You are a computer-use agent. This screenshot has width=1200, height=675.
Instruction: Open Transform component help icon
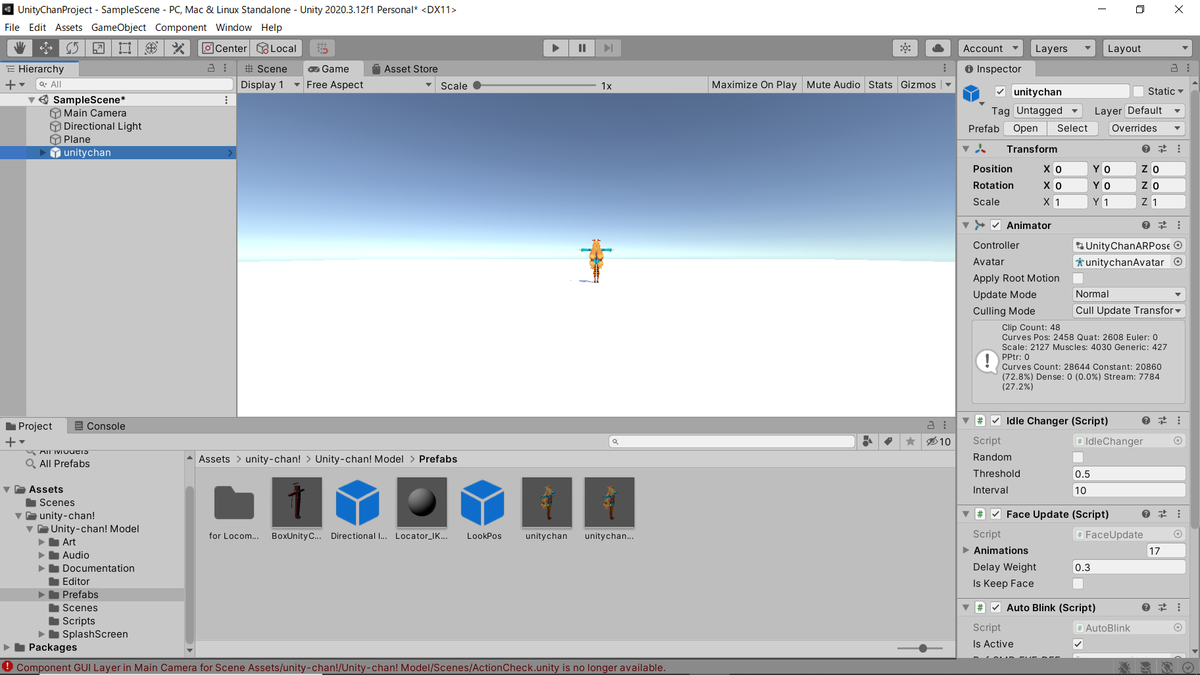pyautogui.click(x=1147, y=149)
